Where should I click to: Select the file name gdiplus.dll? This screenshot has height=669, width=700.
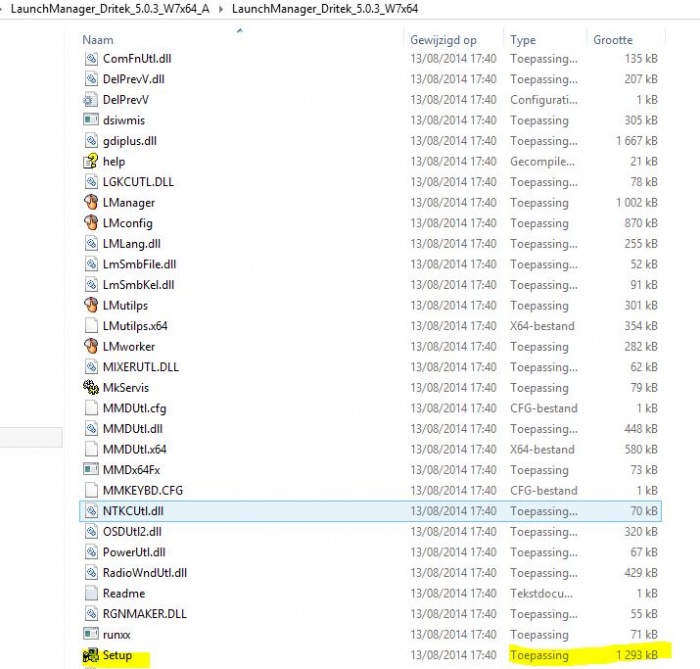click(130, 141)
